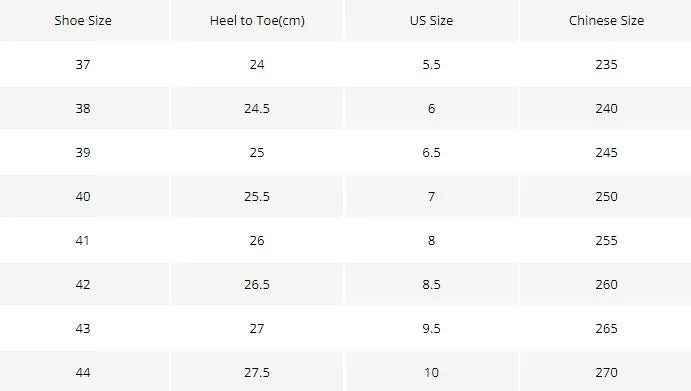Click the Chinese size 235 cell
The width and height of the screenshot is (691, 391).
606,64
